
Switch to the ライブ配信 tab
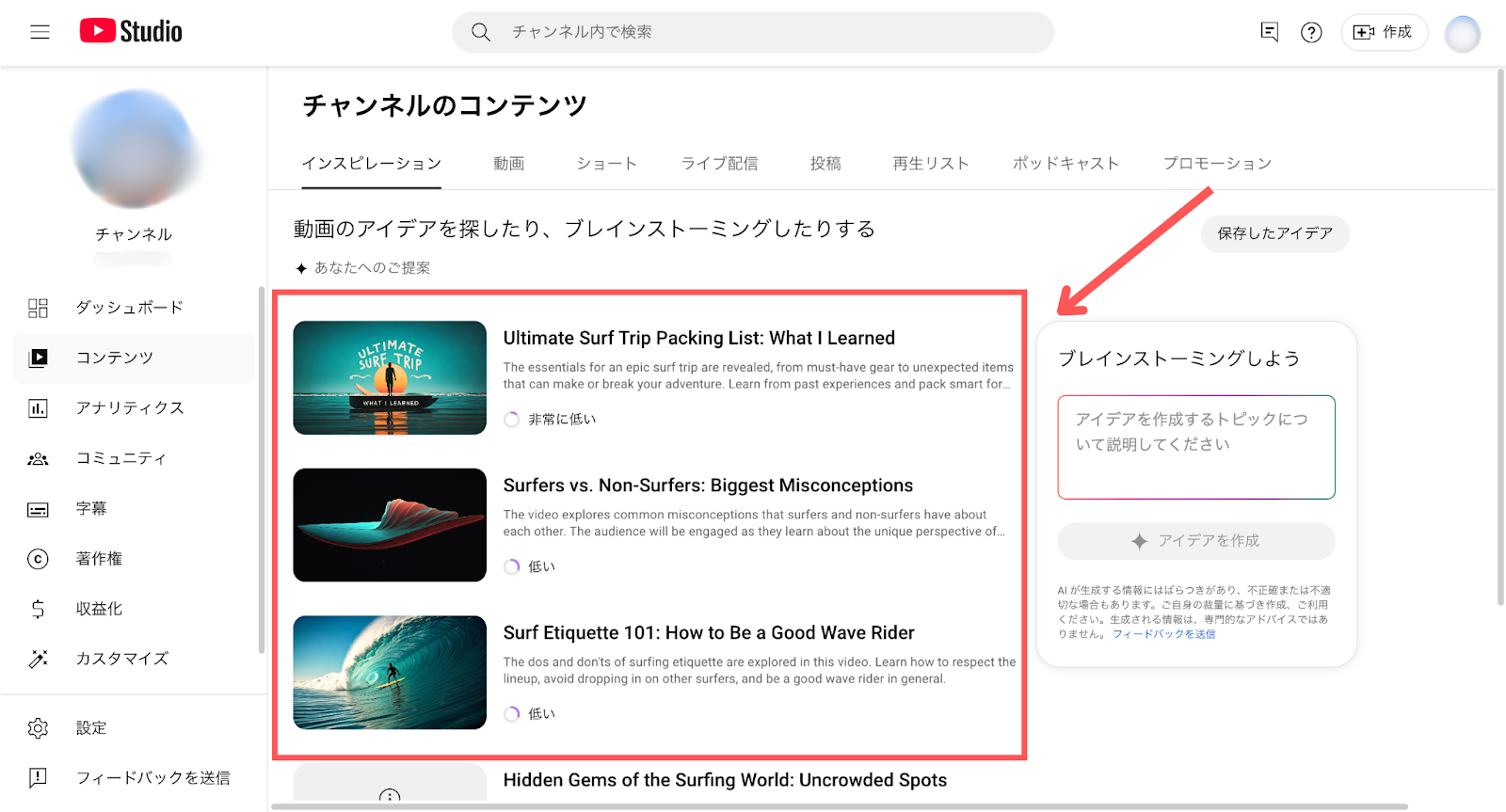720,164
